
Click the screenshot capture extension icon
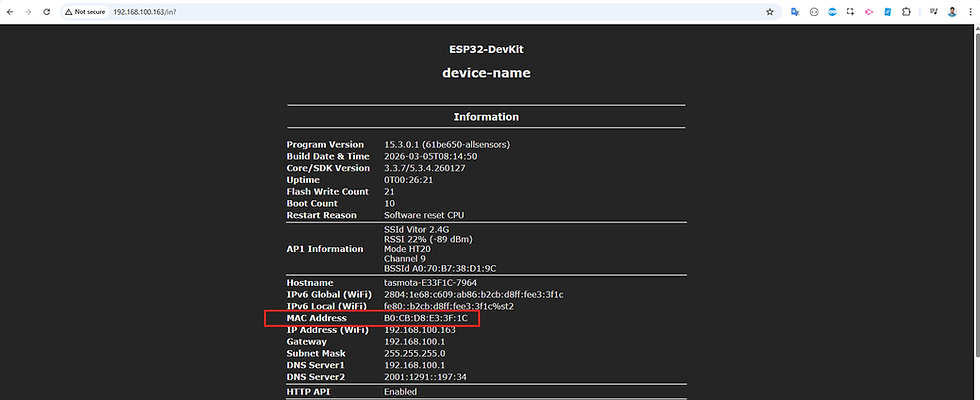[x=850, y=12]
